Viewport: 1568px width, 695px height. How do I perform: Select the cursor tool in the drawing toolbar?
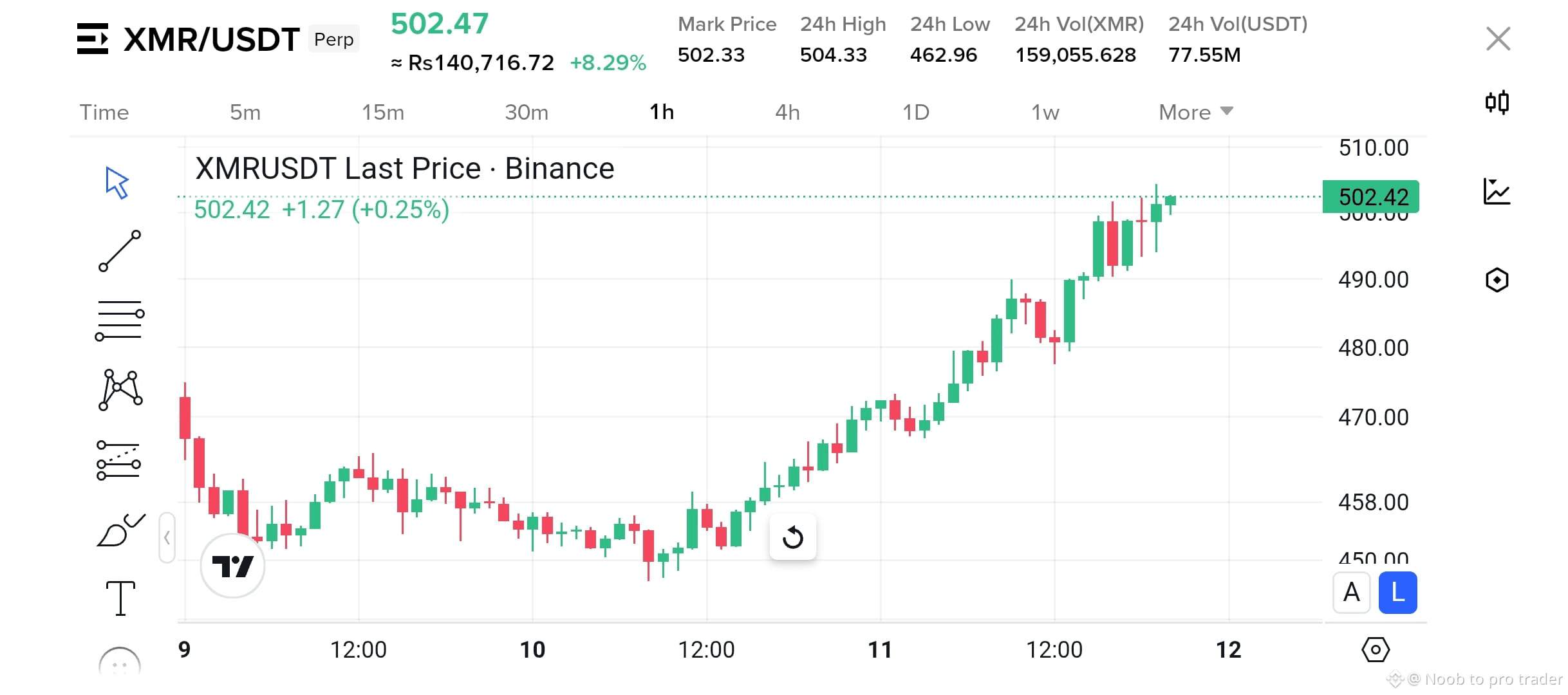[118, 183]
